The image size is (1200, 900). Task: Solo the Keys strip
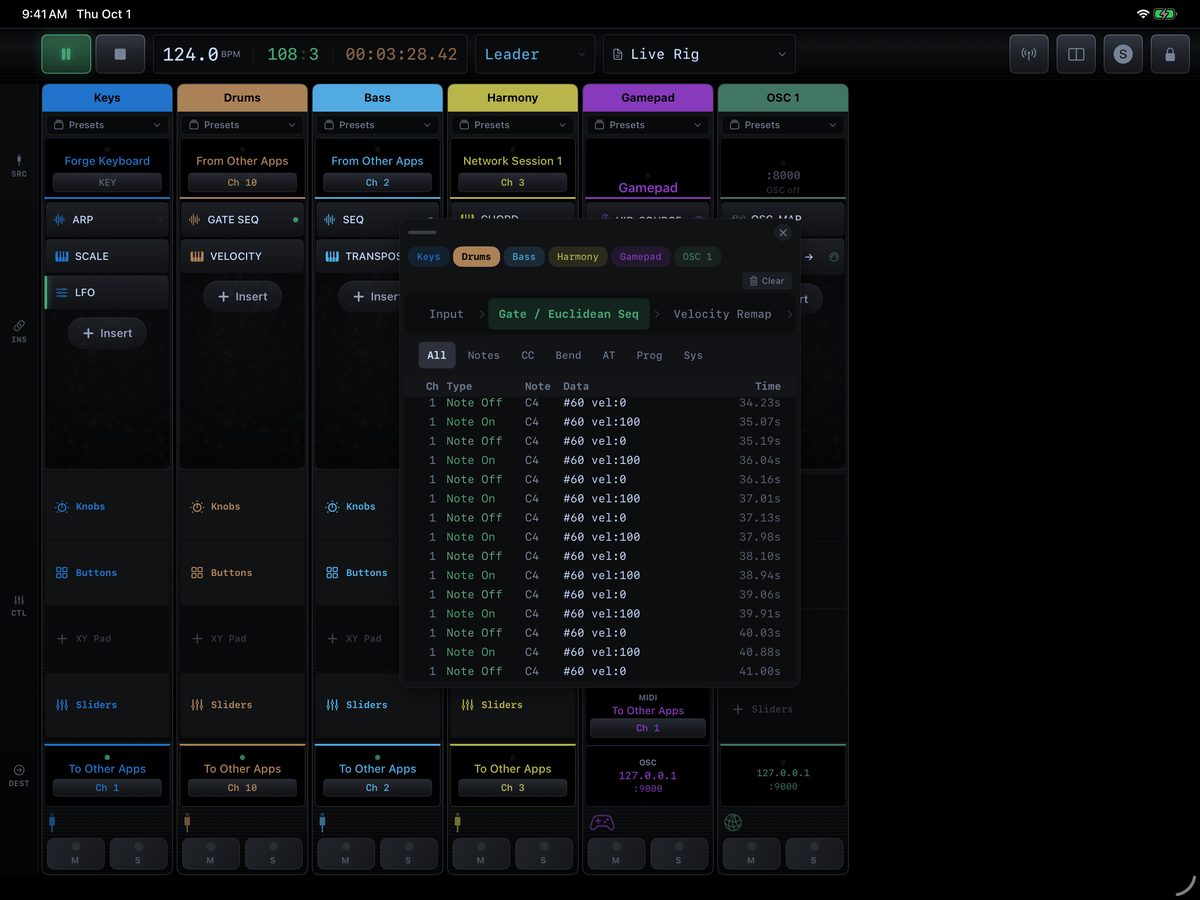pos(138,854)
